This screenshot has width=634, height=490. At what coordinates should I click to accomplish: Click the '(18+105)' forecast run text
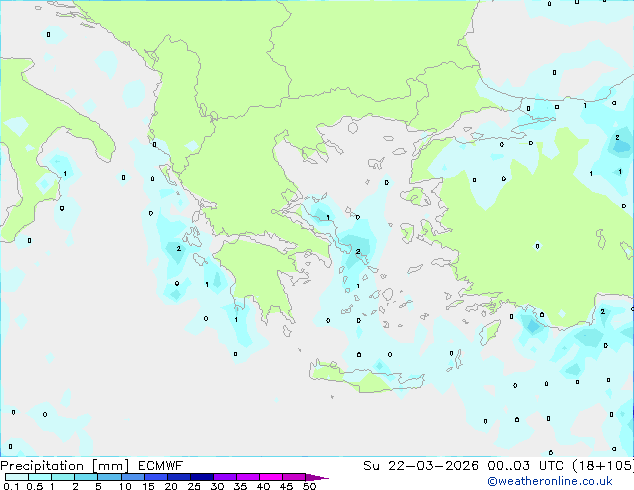tap(603, 466)
